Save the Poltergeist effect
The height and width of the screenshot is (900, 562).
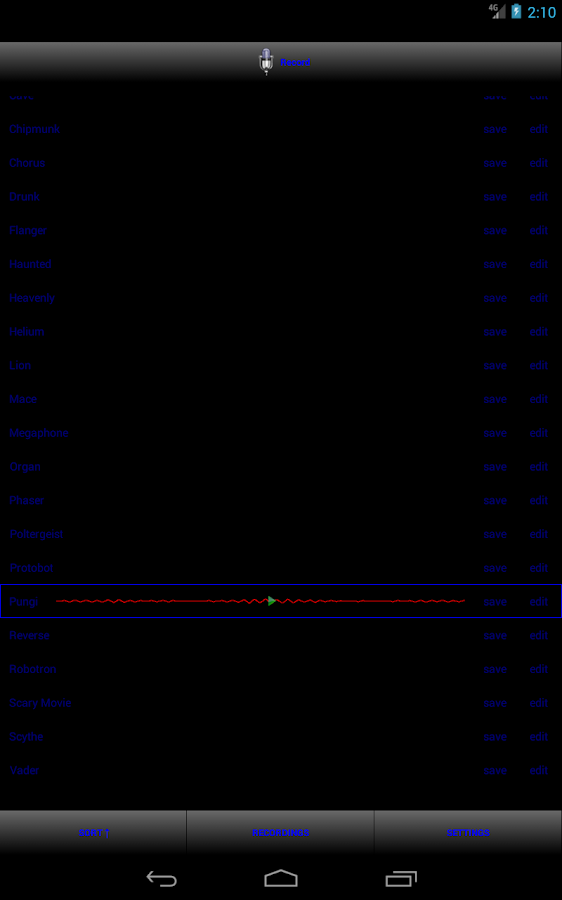495,534
